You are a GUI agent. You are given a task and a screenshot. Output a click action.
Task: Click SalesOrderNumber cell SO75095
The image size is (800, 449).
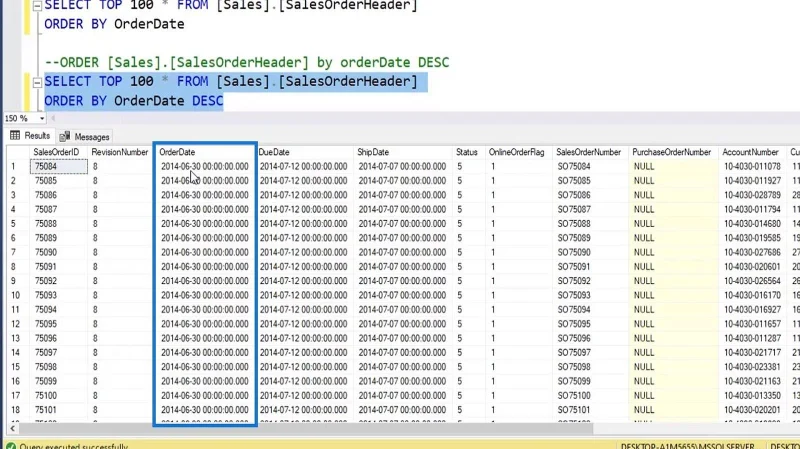[x=590, y=324]
